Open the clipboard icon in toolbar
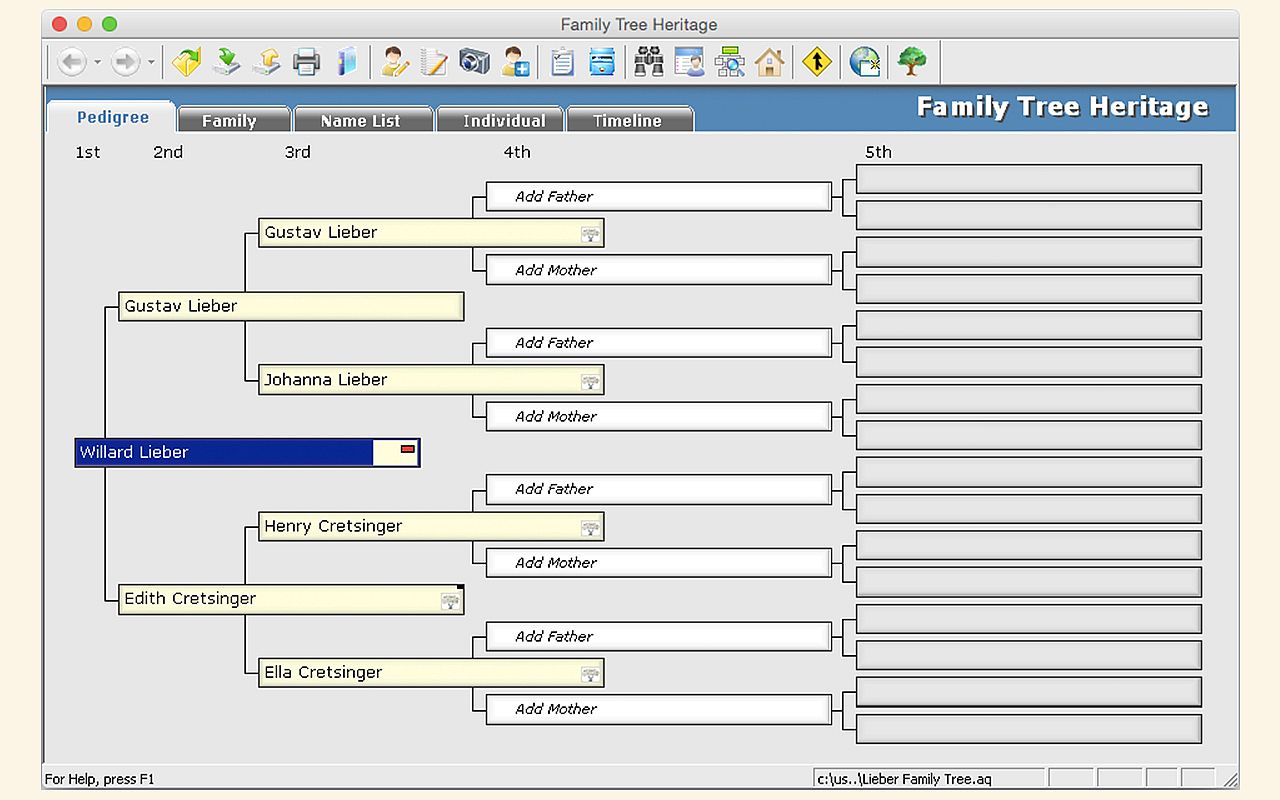This screenshot has width=1280, height=800. pos(563,63)
